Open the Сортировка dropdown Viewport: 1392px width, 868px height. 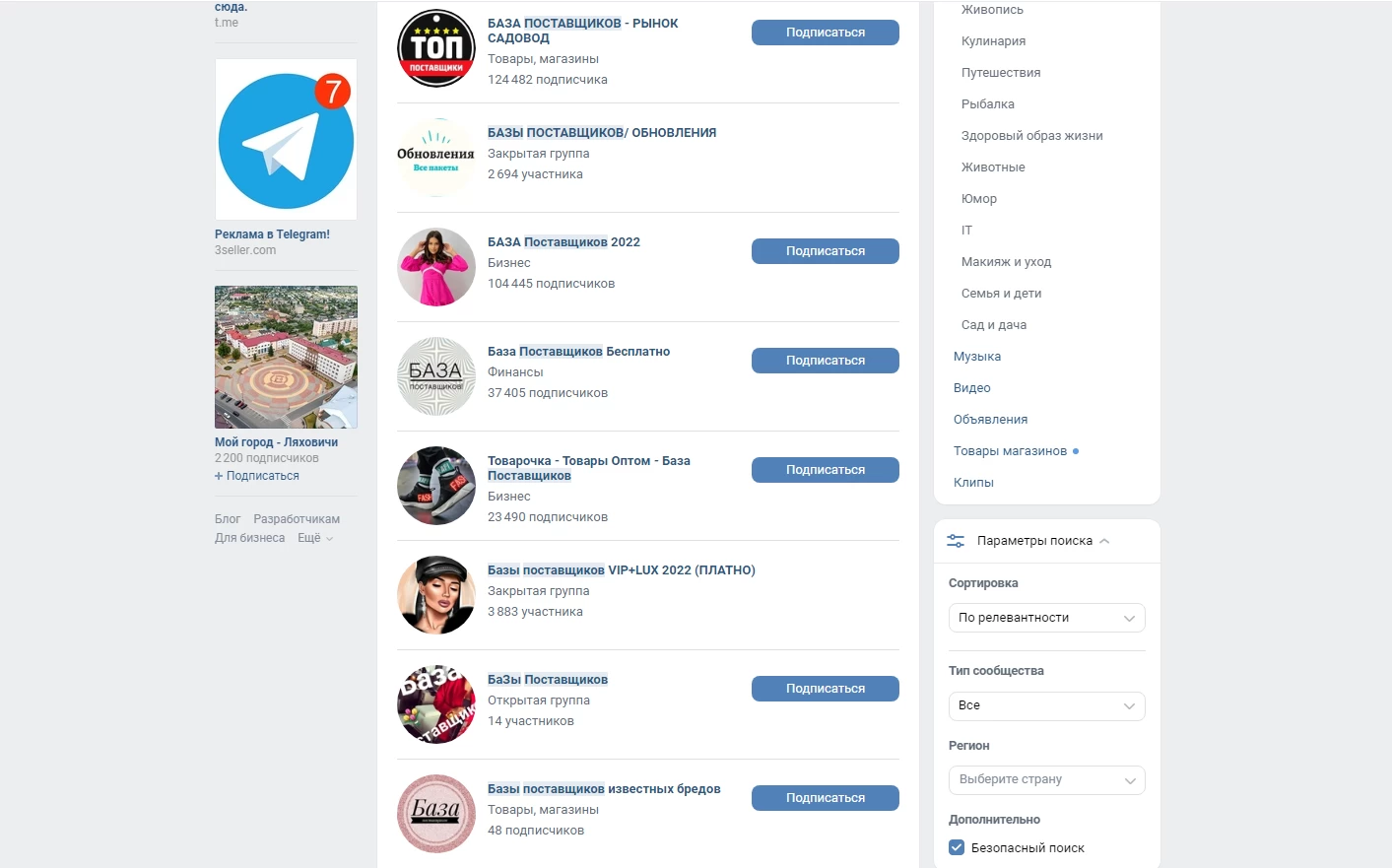[x=1046, y=618]
